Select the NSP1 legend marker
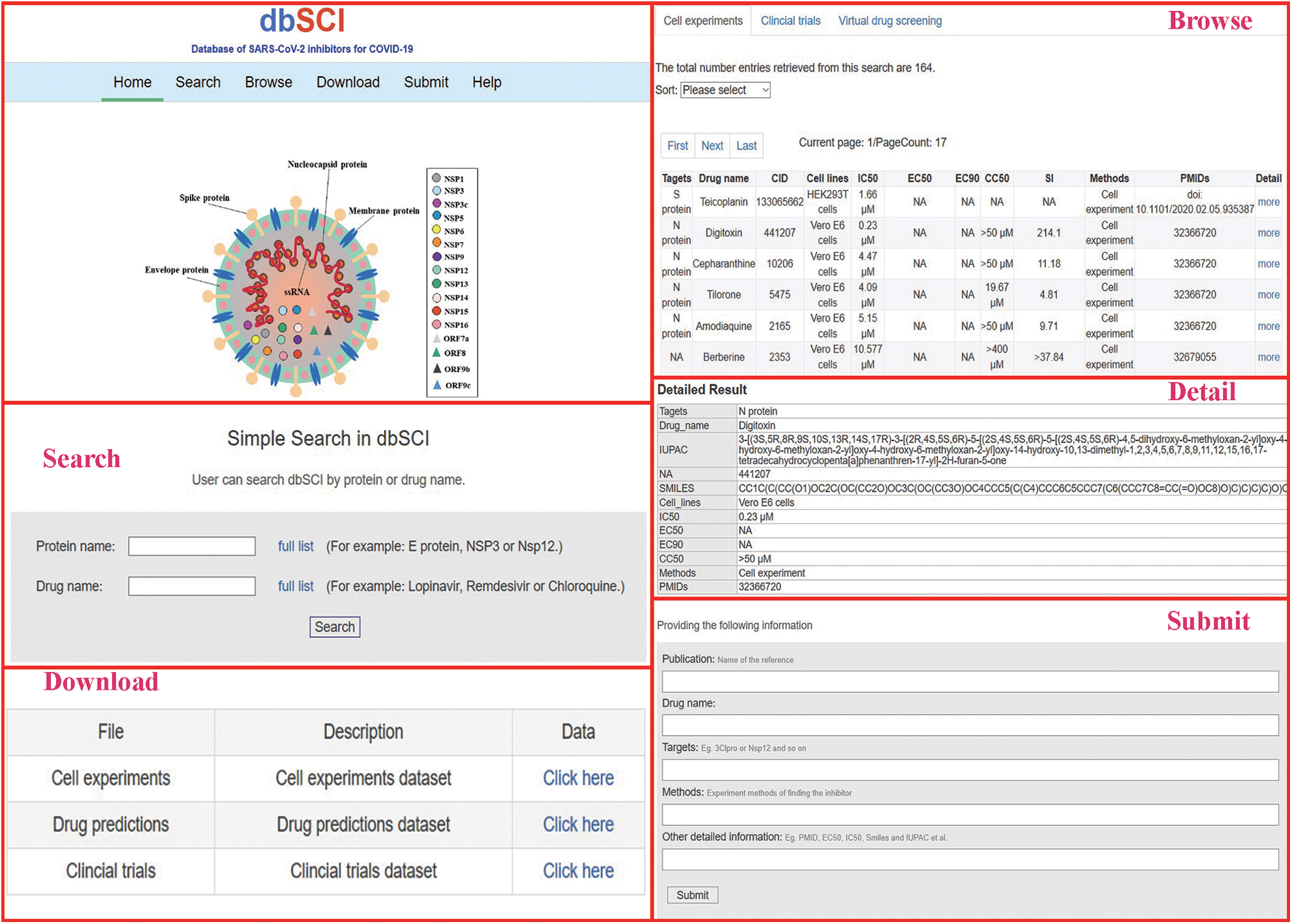Viewport: 1292px width, 924px height. 435,178
